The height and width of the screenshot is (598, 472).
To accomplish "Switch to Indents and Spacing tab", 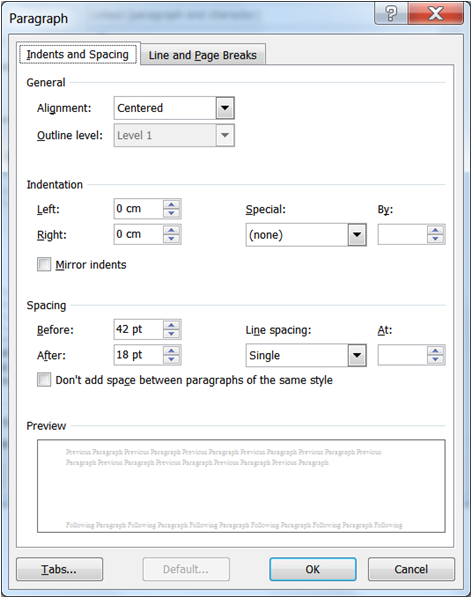I will (78, 55).
